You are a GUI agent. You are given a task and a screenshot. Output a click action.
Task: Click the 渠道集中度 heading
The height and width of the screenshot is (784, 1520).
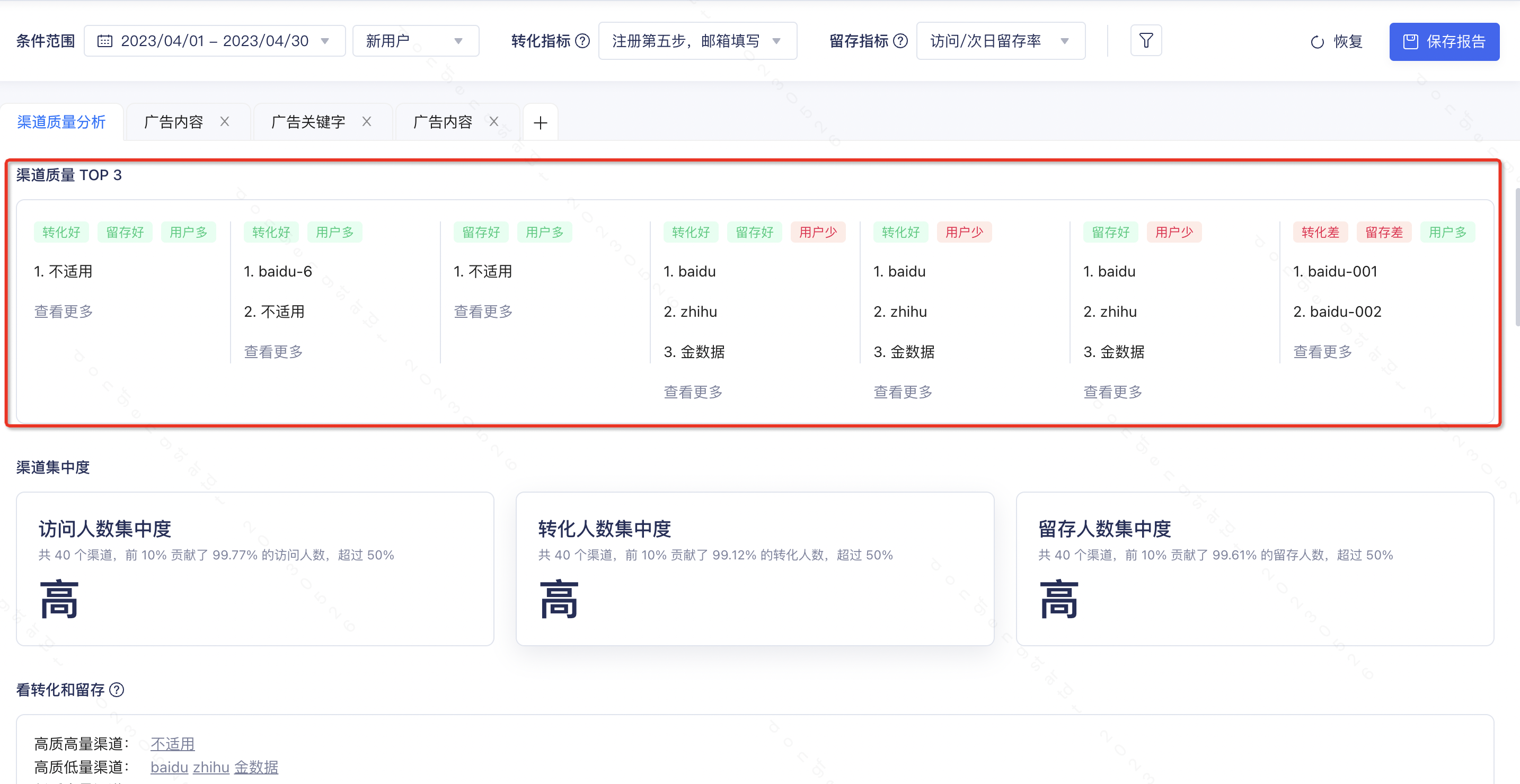pyautogui.click(x=53, y=467)
